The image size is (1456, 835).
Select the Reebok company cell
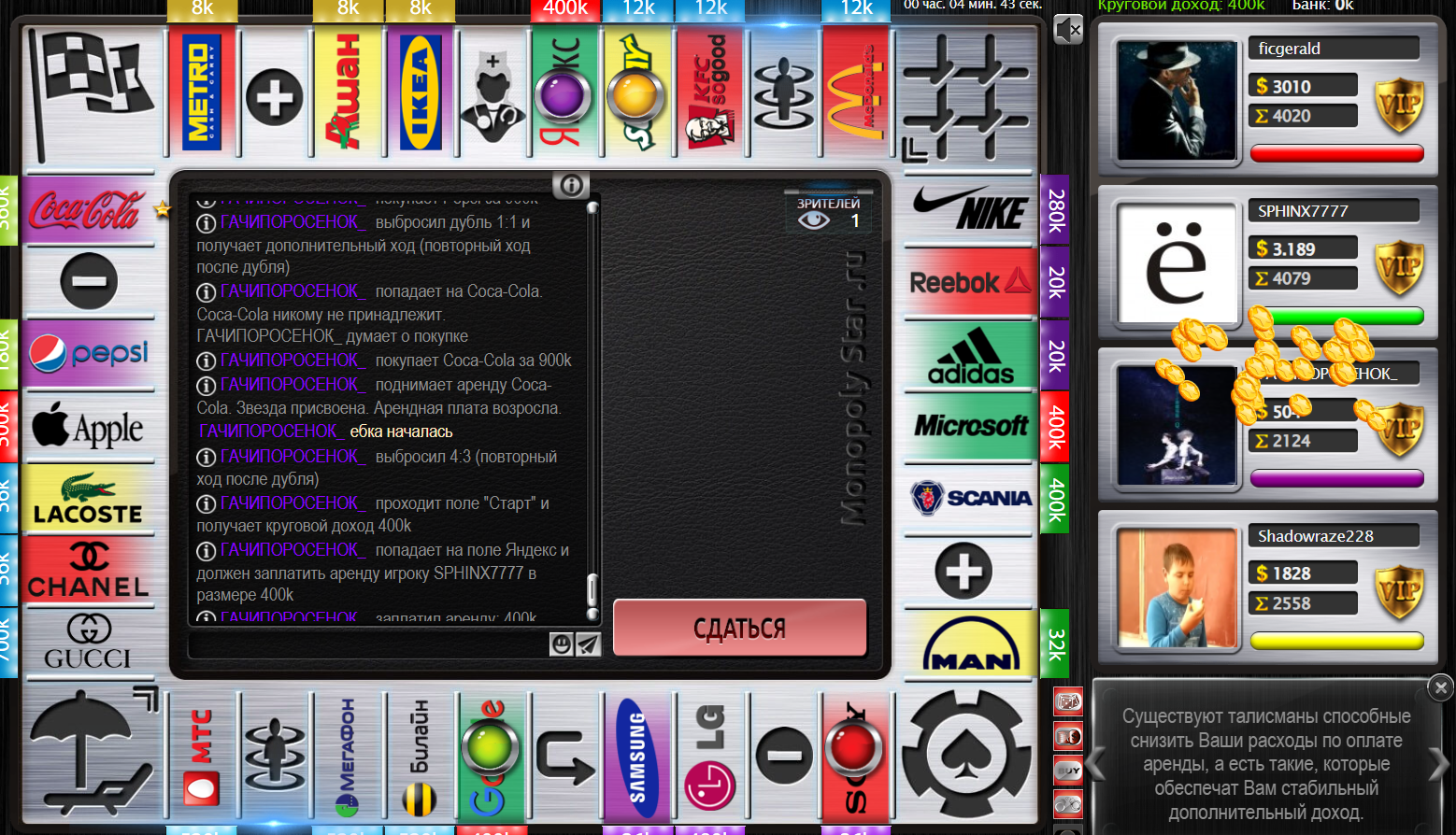(970, 282)
